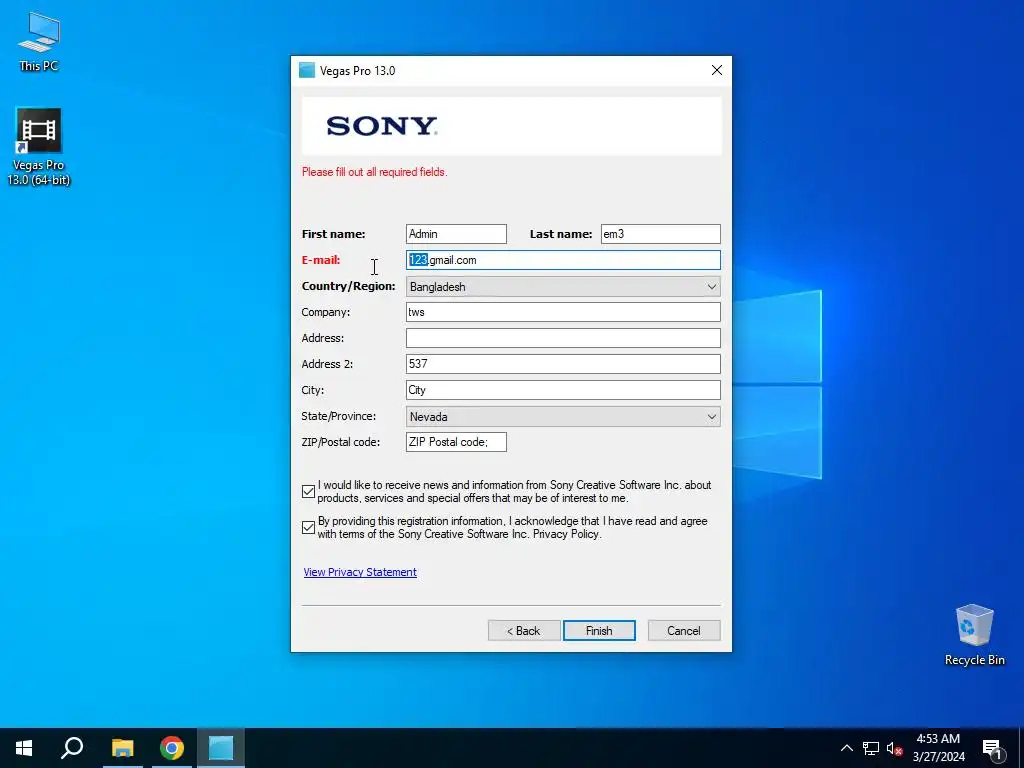The height and width of the screenshot is (768, 1024).
Task: Open the View Privacy Statement link
Action: tap(360, 572)
